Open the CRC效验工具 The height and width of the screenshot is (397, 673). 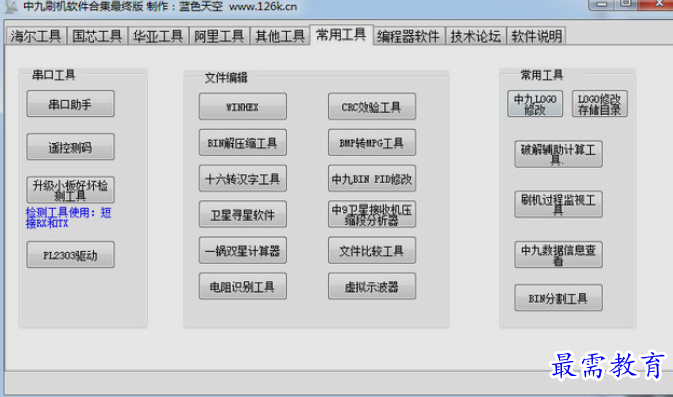[372, 106]
